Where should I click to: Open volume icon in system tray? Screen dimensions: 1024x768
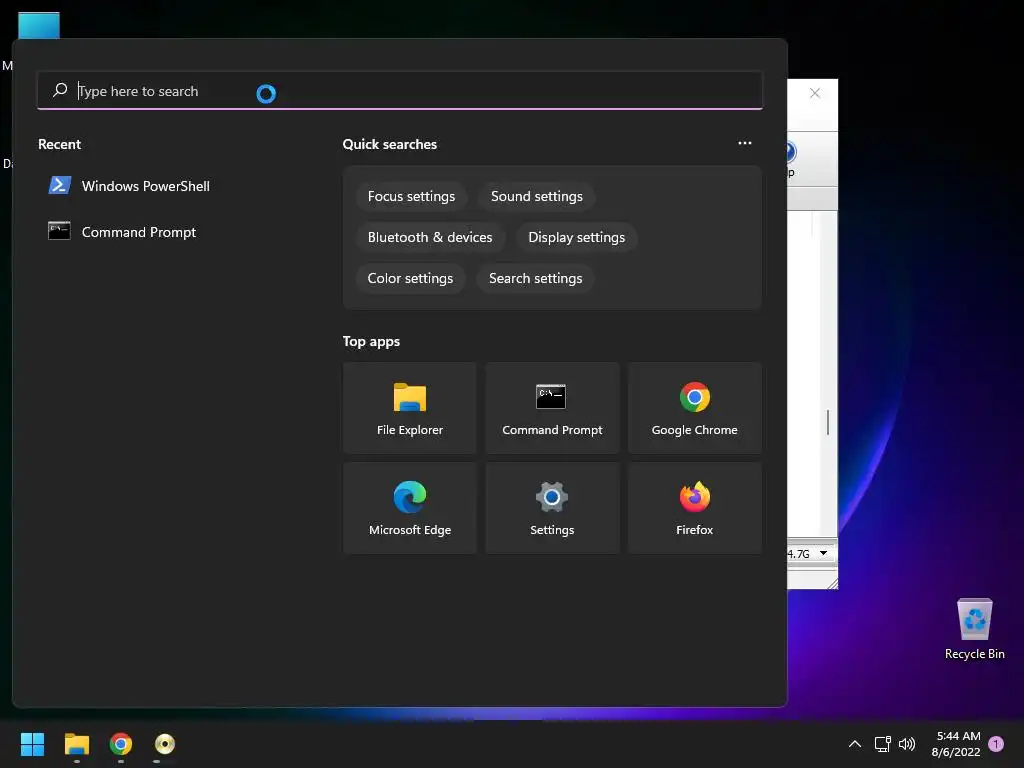tap(906, 744)
